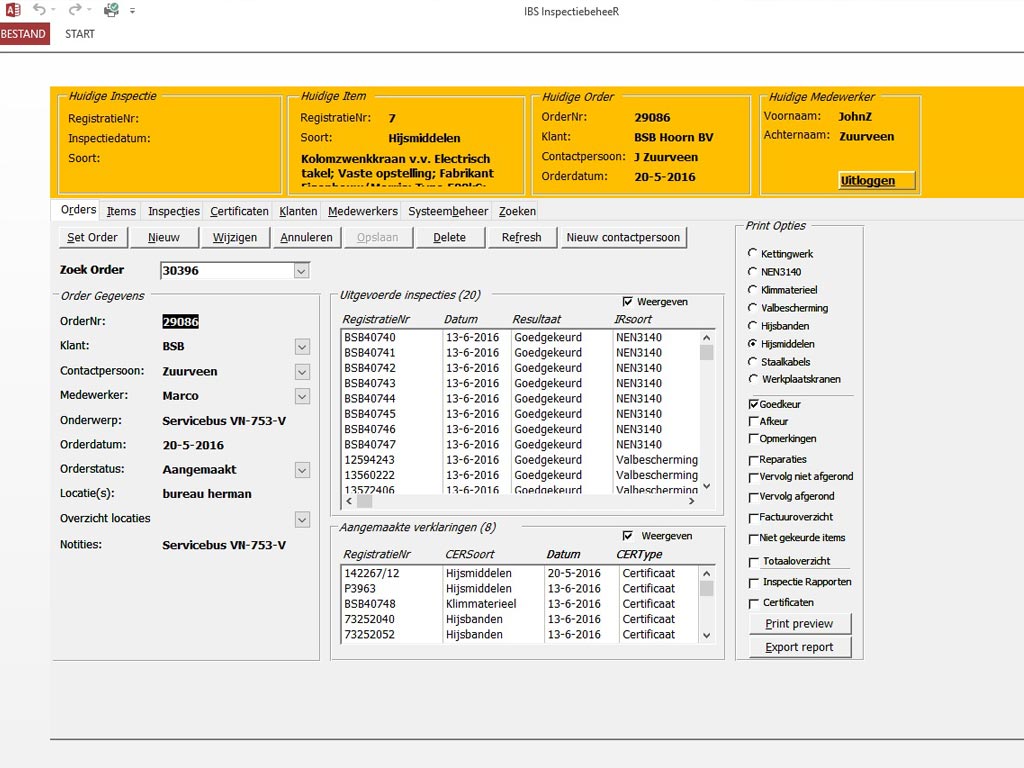This screenshot has width=1024, height=768.
Task: Select verklaring row BSB40748
Action: (520, 604)
